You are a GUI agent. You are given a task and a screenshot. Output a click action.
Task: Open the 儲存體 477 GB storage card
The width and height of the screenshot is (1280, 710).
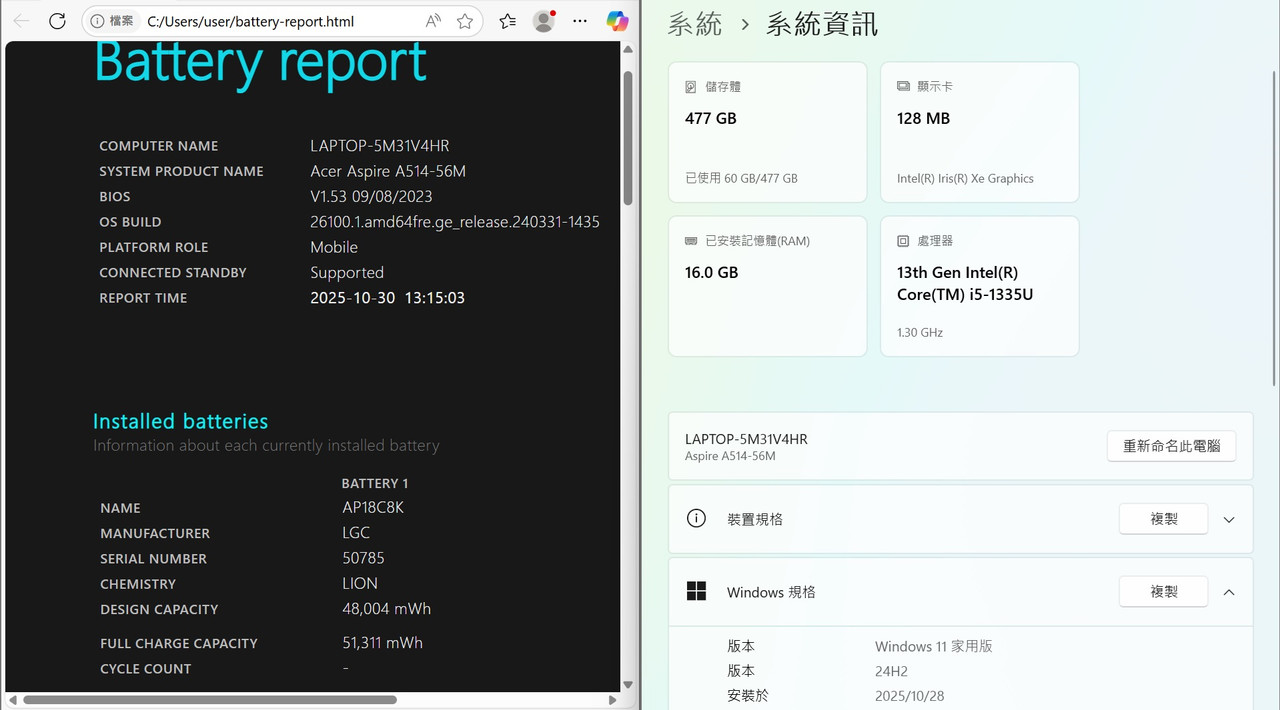coord(767,132)
